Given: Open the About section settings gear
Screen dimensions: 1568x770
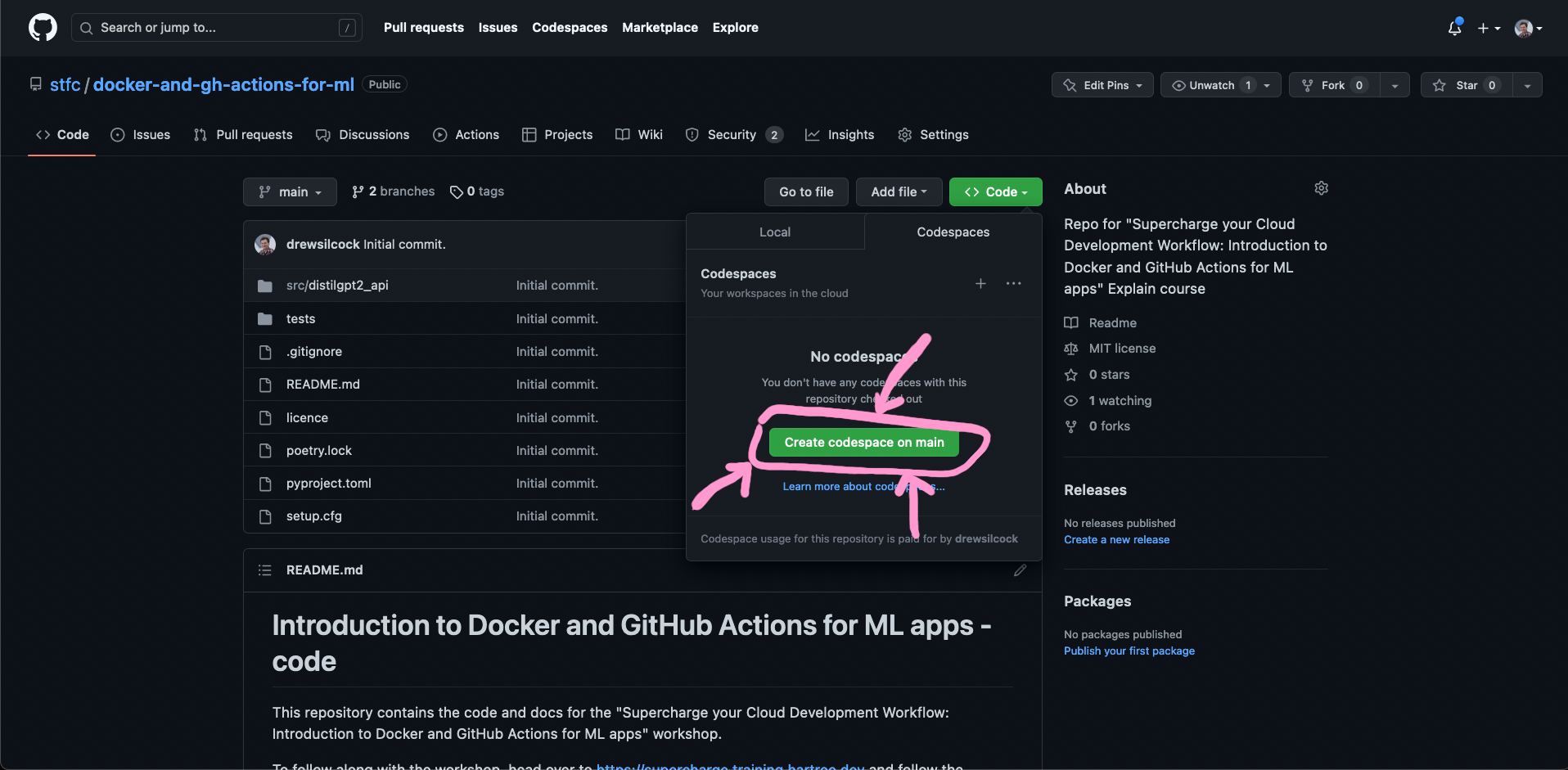Looking at the screenshot, I should pos(1321,188).
